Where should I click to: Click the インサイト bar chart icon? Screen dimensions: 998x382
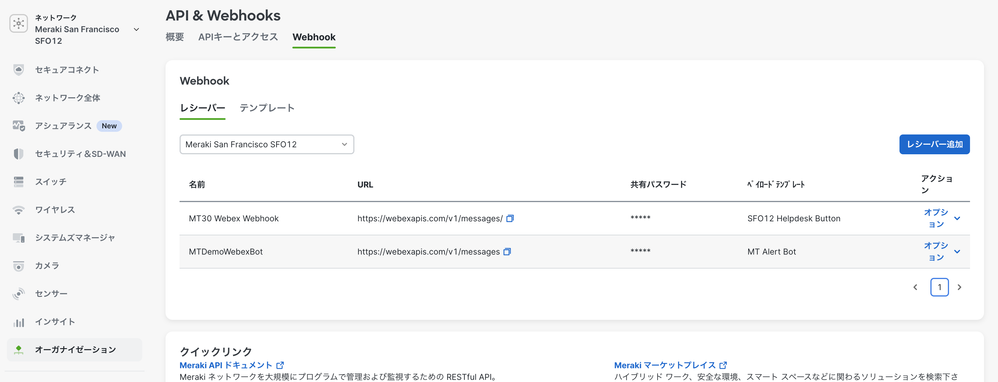point(19,322)
